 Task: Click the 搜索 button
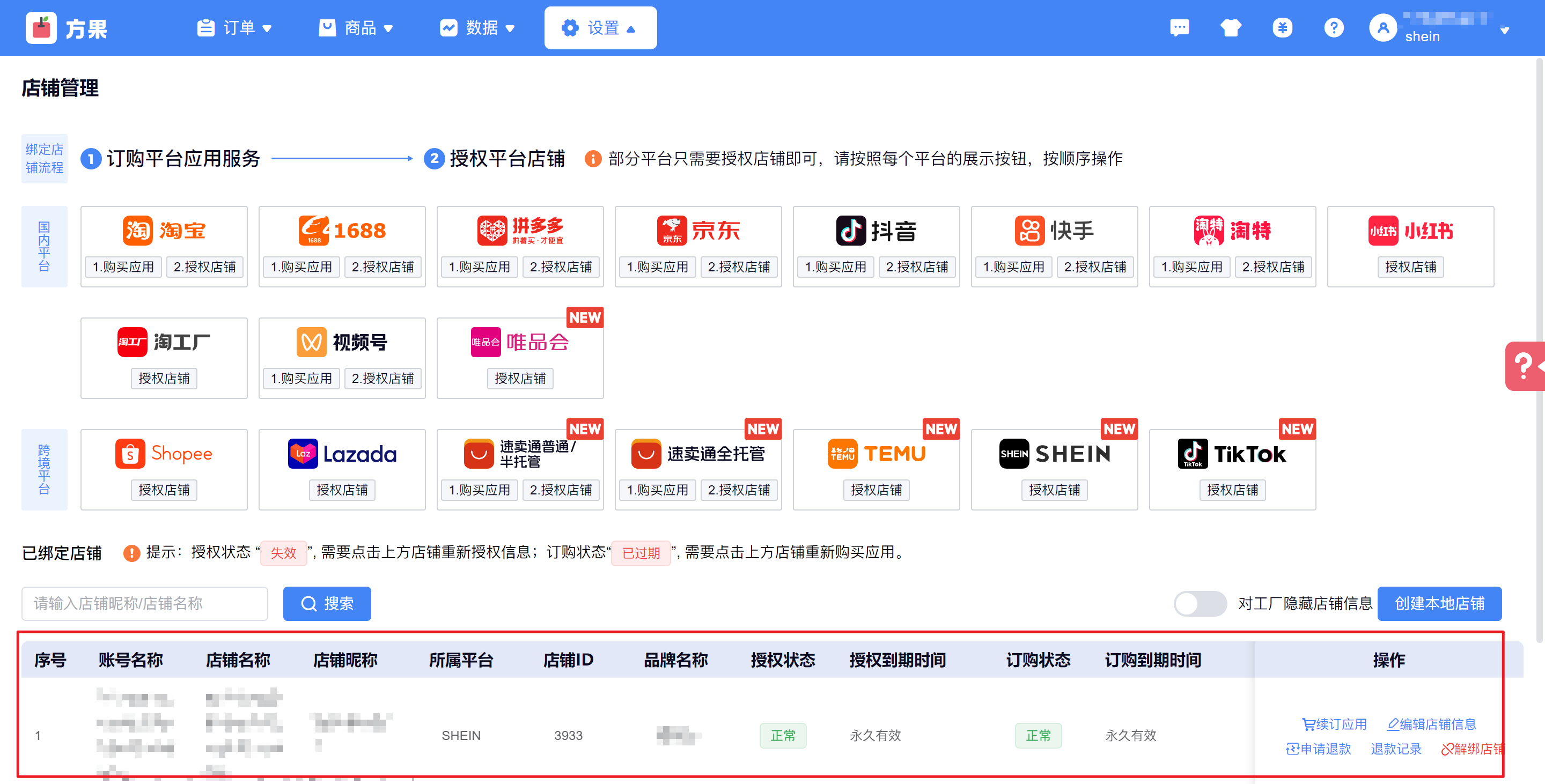click(327, 603)
